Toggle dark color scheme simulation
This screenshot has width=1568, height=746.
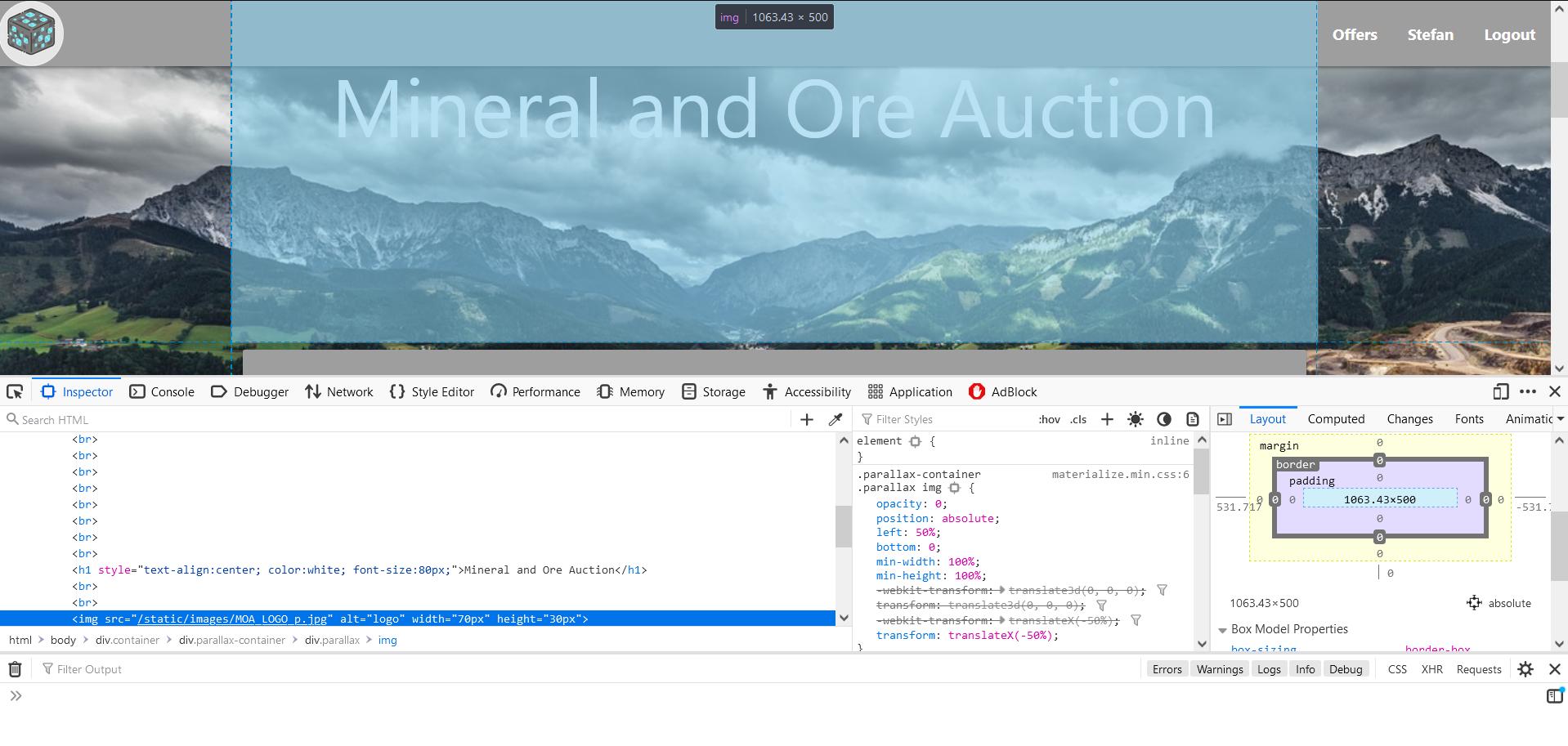pyautogui.click(x=1164, y=419)
